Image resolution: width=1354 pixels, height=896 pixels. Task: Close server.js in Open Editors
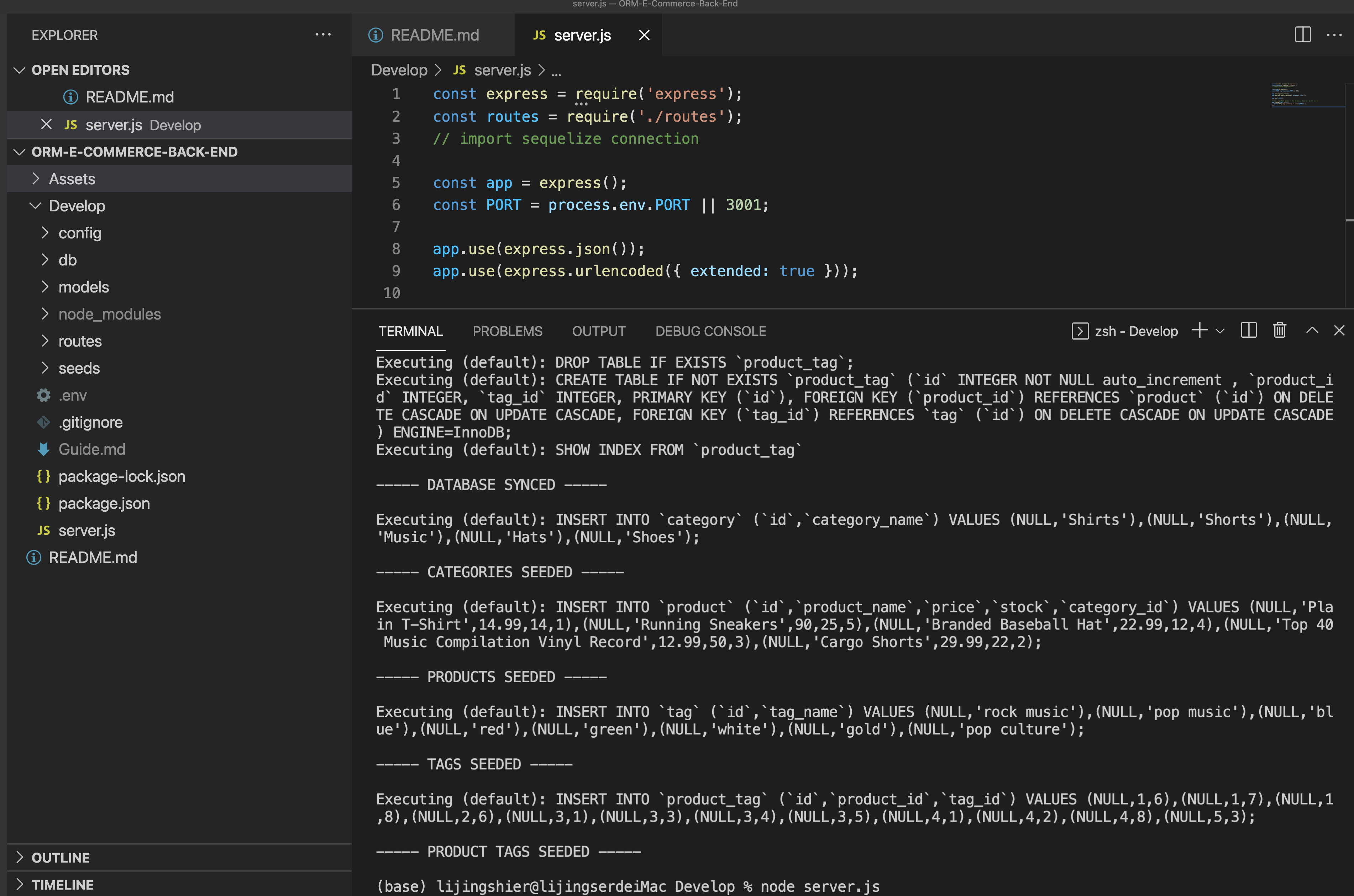[x=46, y=125]
